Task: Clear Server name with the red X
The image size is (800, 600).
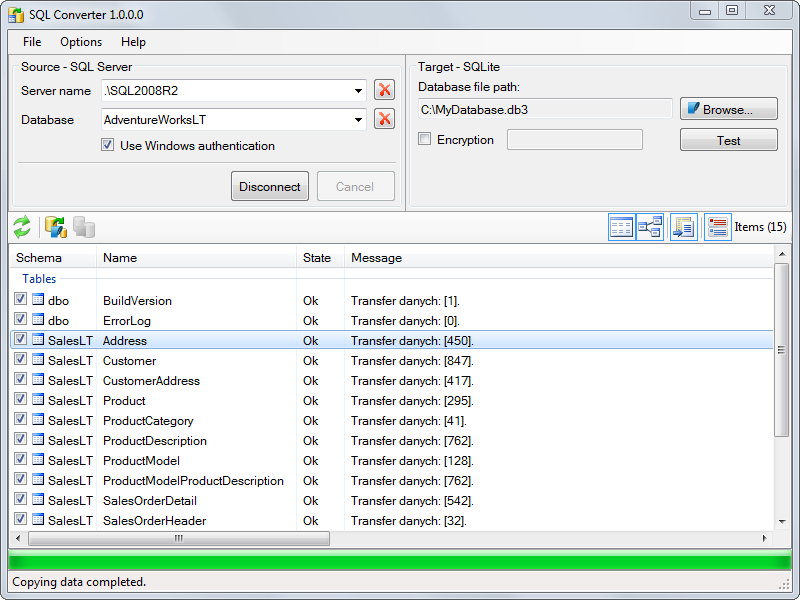Action: click(384, 90)
